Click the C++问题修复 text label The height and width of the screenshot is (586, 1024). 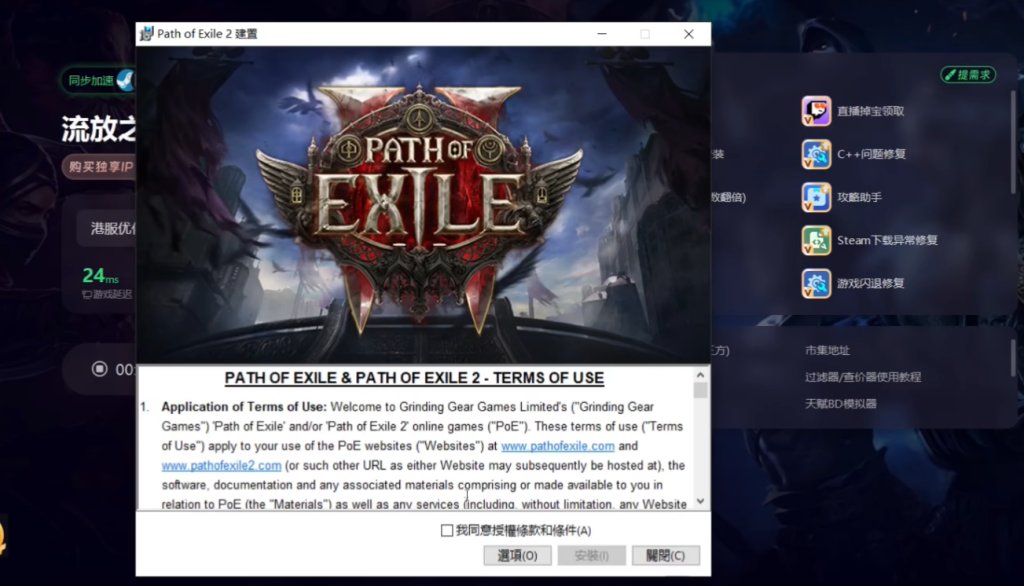[x=871, y=154]
